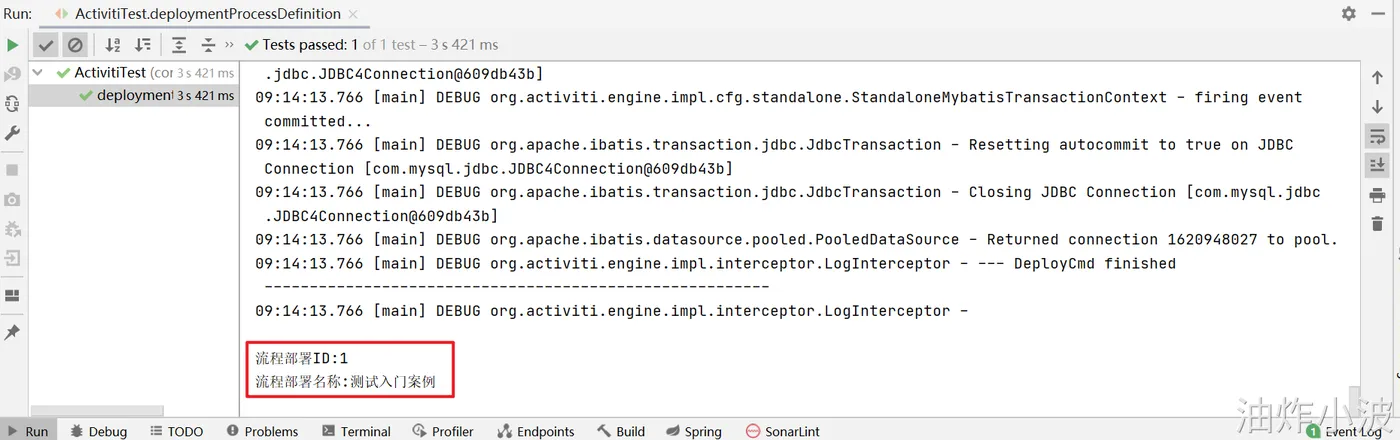This screenshot has width=1400, height=440.
Task: Expand all test tree nodes
Action: click(179, 45)
